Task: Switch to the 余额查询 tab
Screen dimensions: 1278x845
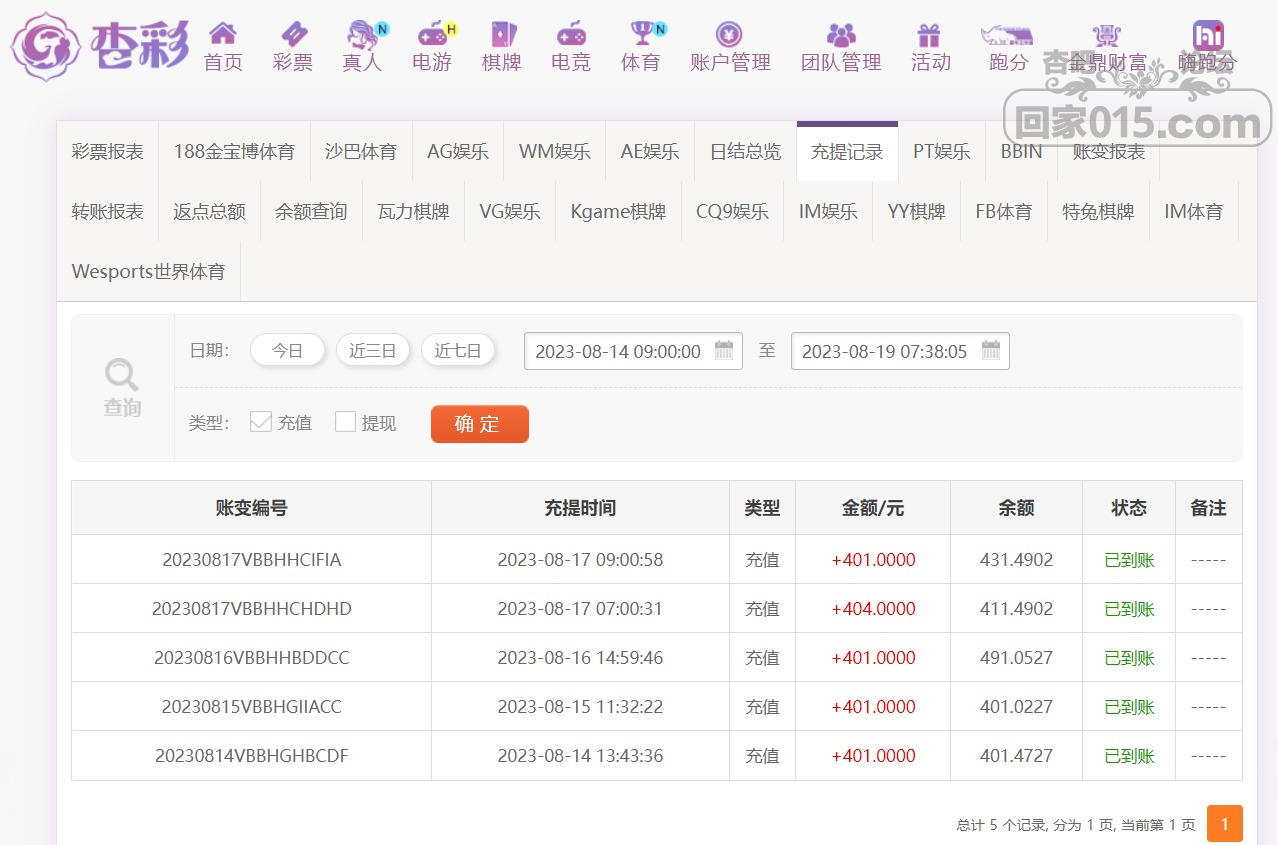Action: pos(311,212)
